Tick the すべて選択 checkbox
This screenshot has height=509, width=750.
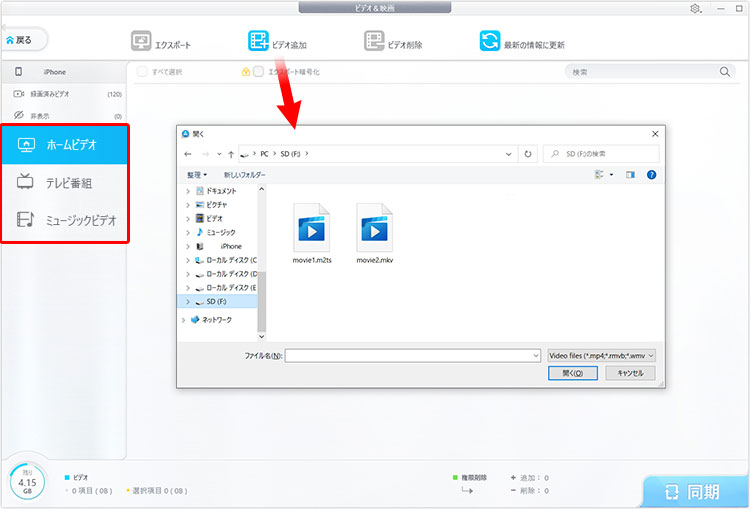click(142, 72)
